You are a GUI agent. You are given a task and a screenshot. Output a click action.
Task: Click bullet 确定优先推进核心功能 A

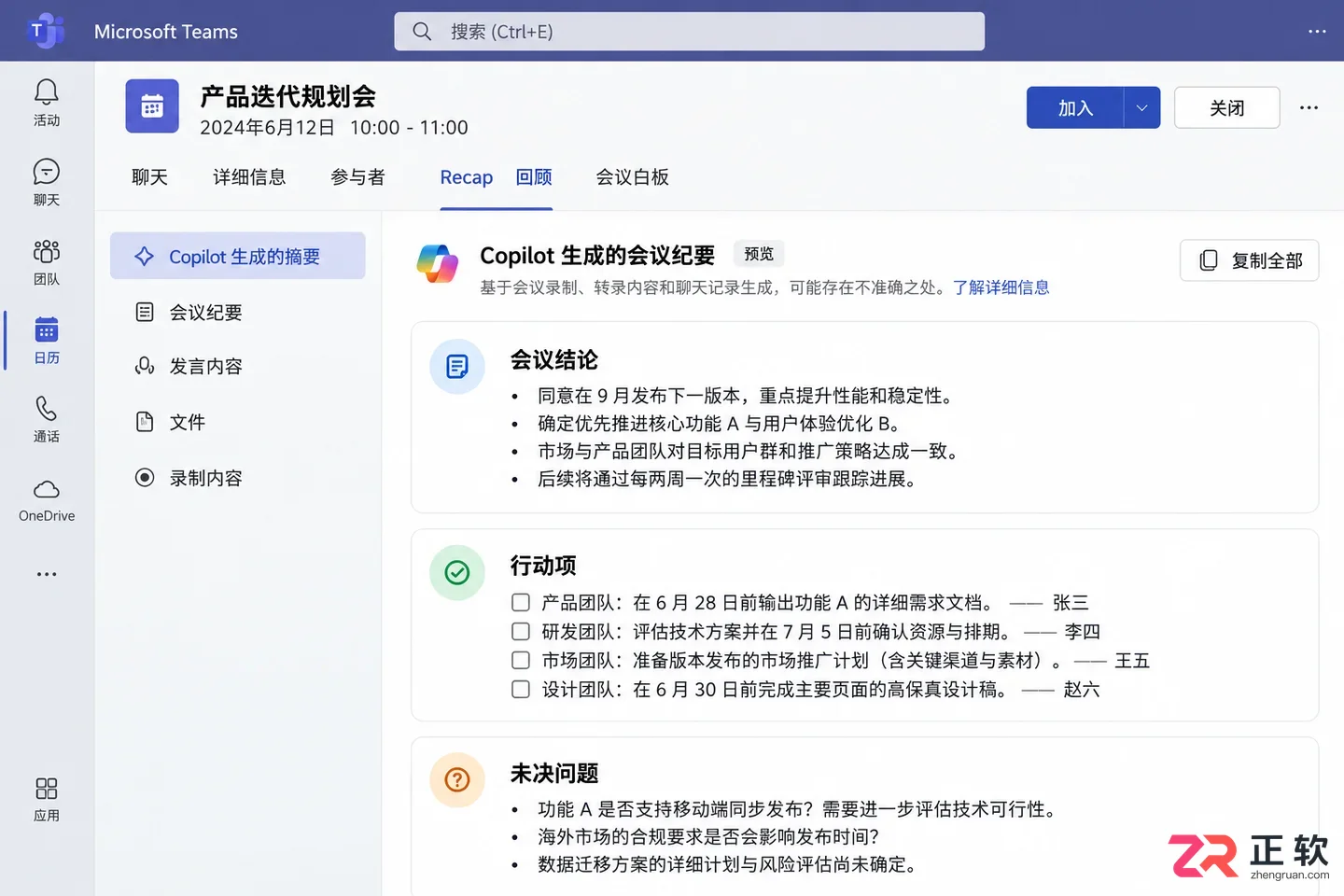[721, 424]
